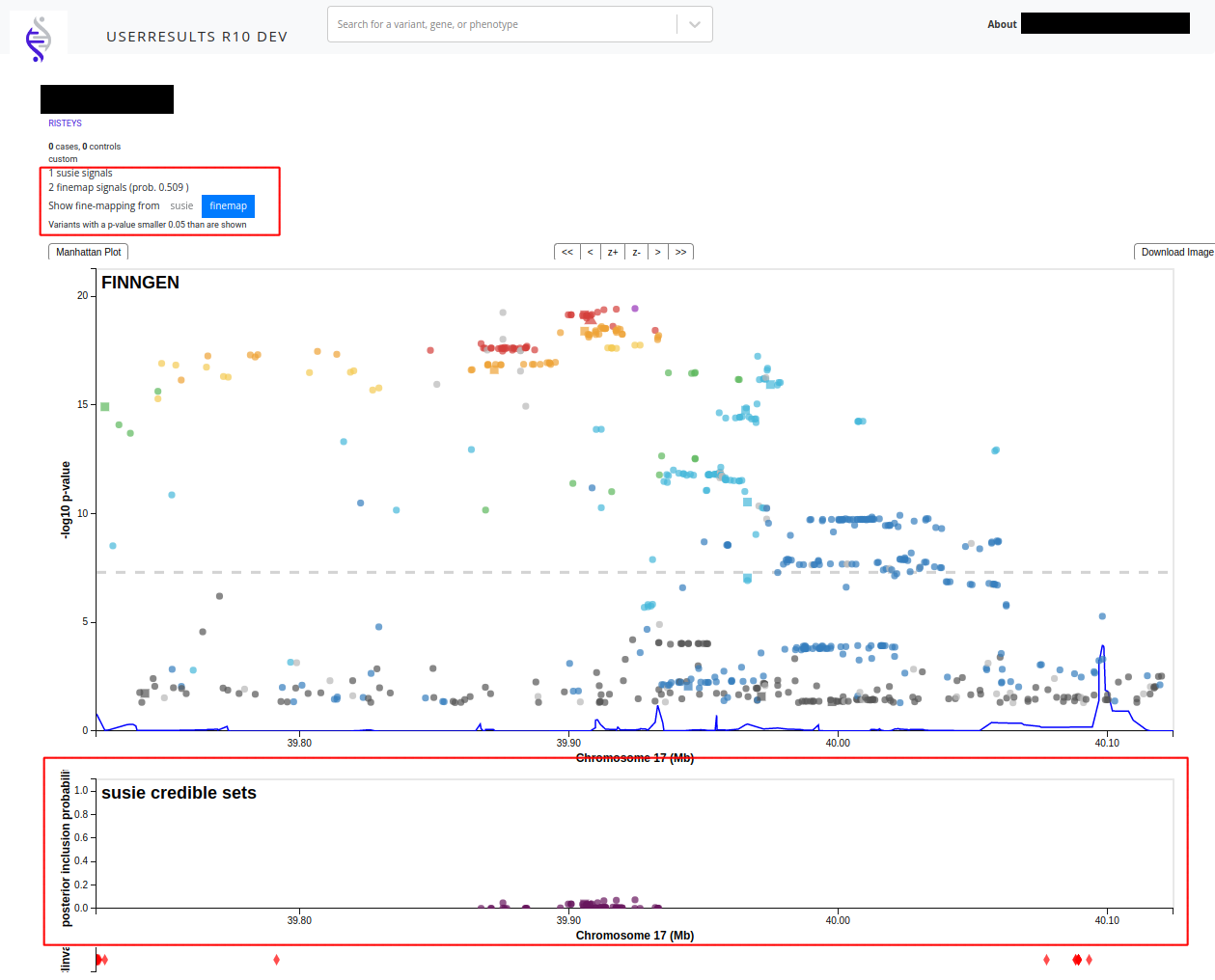
Task: Click the single purple variant dot
Action: click(x=635, y=309)
